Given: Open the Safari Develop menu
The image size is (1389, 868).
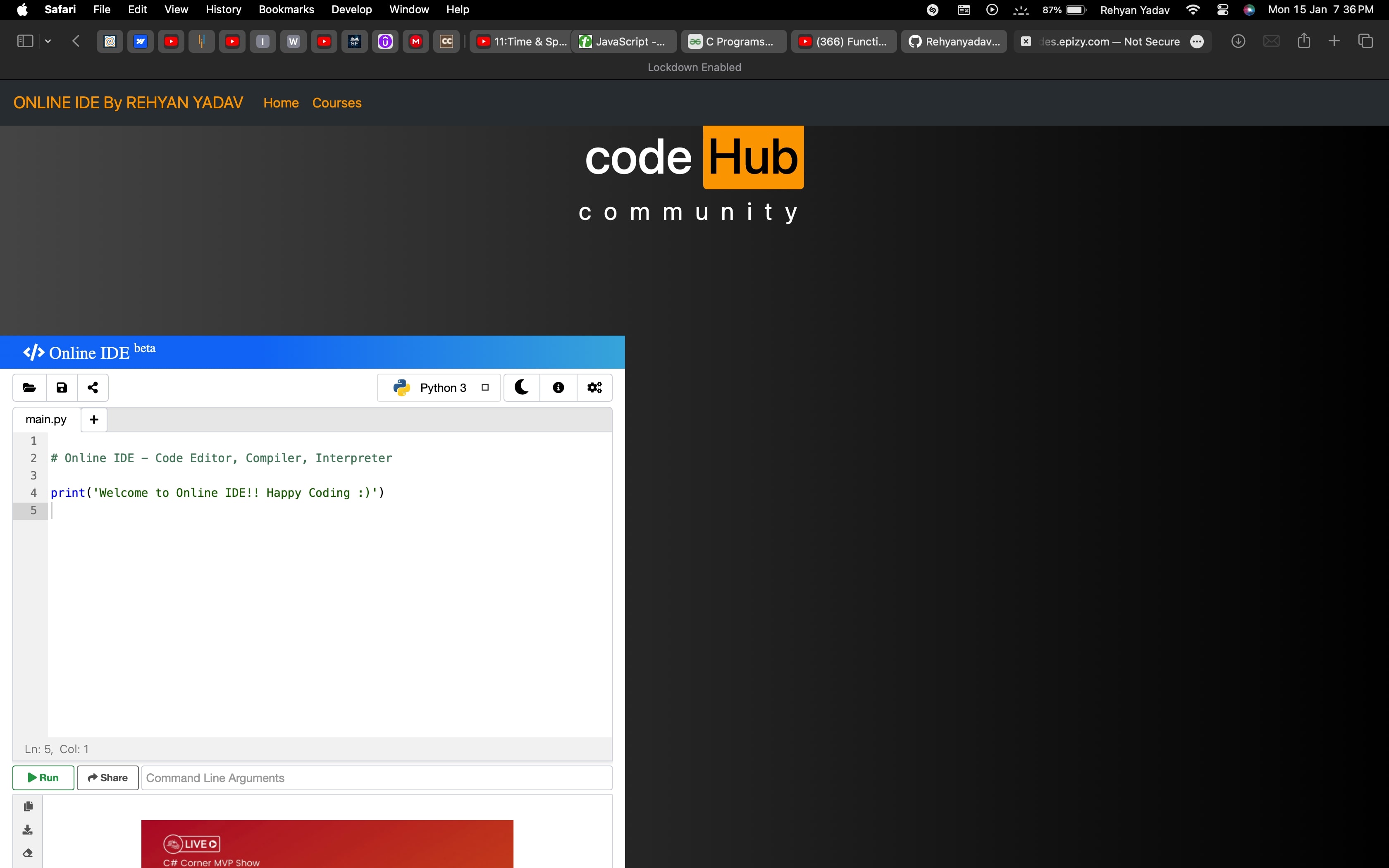Looking at the screenshot, I should tap(351, 10).
